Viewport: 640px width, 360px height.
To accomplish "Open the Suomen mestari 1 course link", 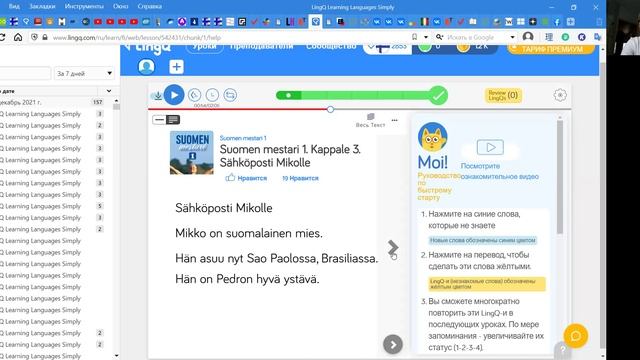I will (243, 138).
